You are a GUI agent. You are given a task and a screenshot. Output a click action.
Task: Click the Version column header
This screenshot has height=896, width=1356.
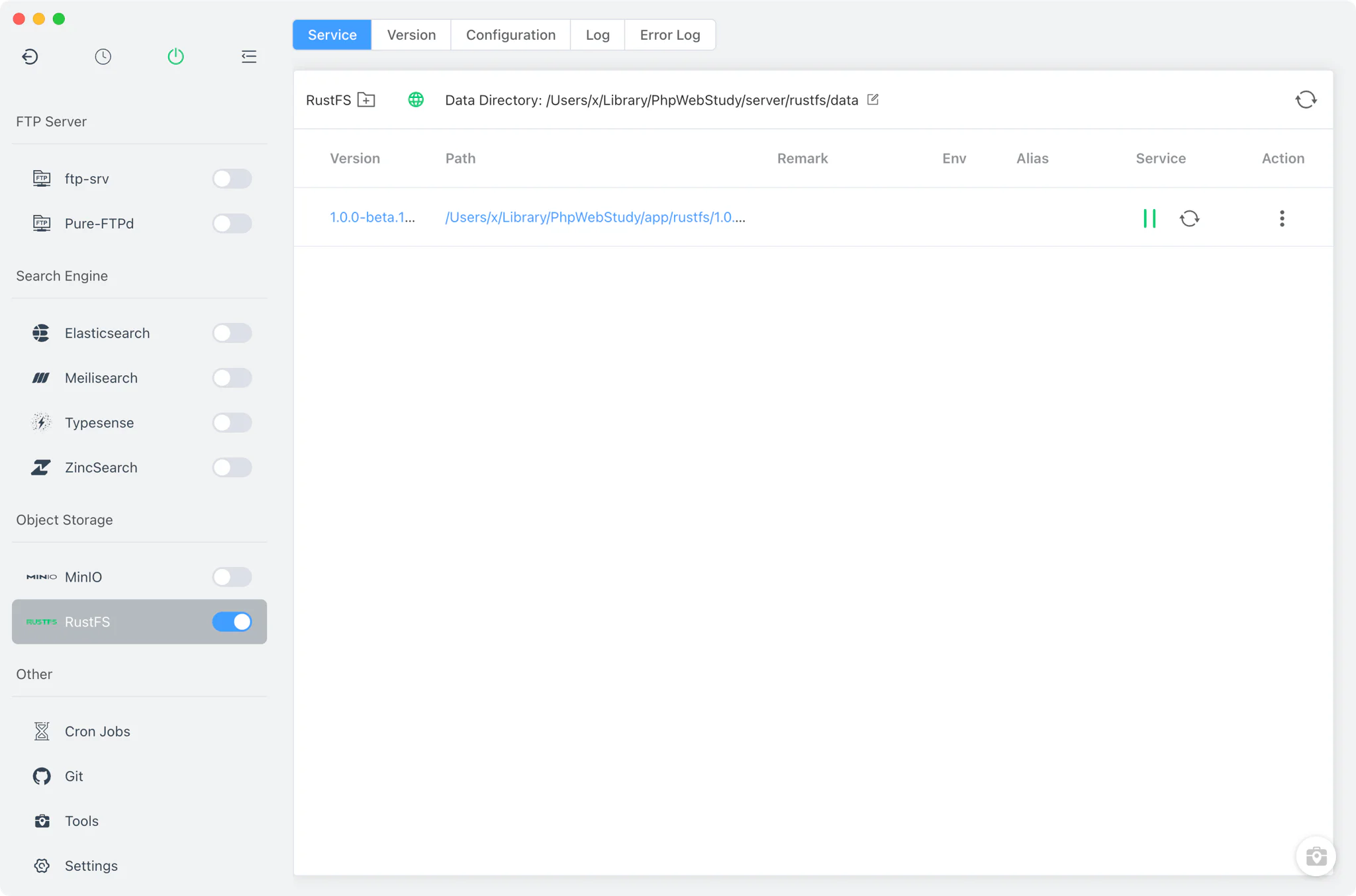coord(355,158)
